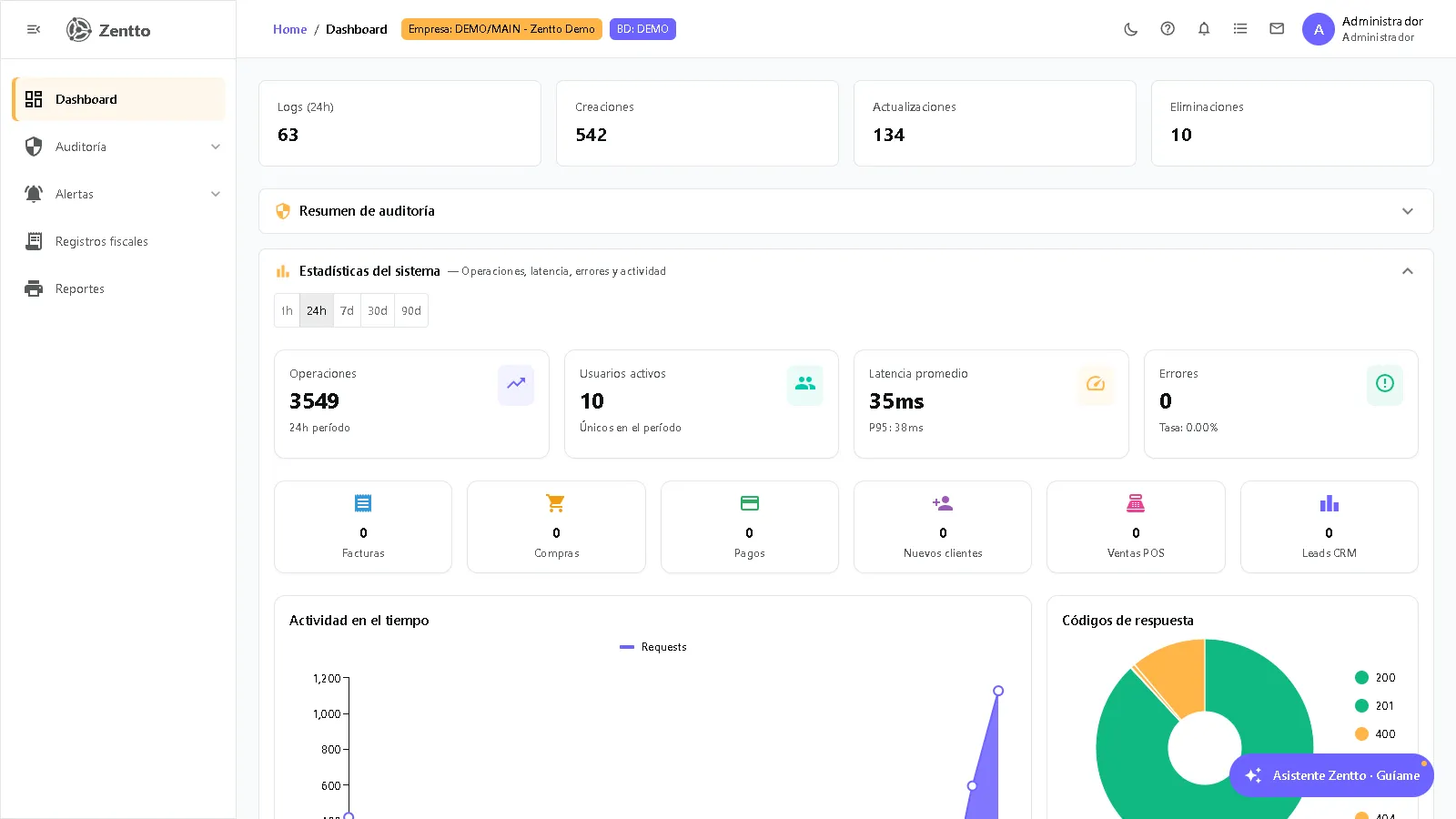Click the Operaciones trending-up icon

tap(516, 384)
